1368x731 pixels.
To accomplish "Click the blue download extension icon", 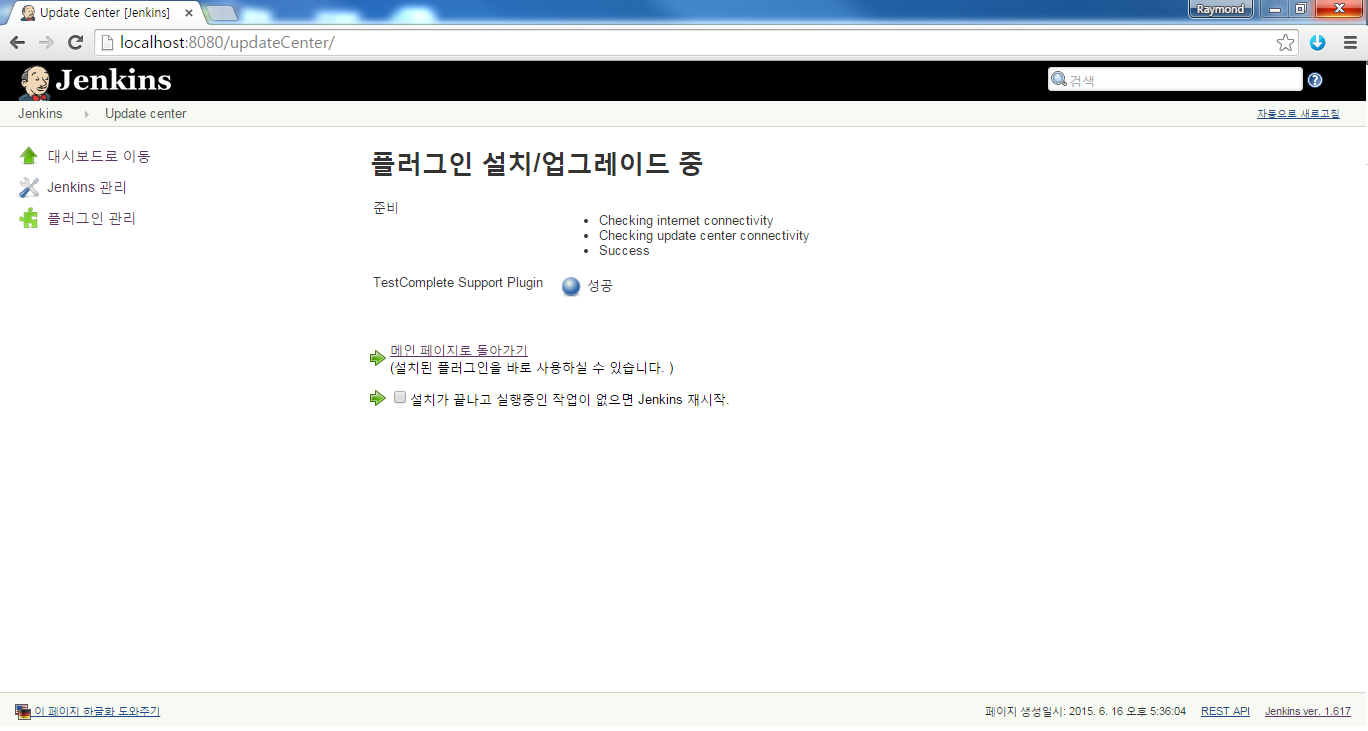I will click(x=1317, y=42).
